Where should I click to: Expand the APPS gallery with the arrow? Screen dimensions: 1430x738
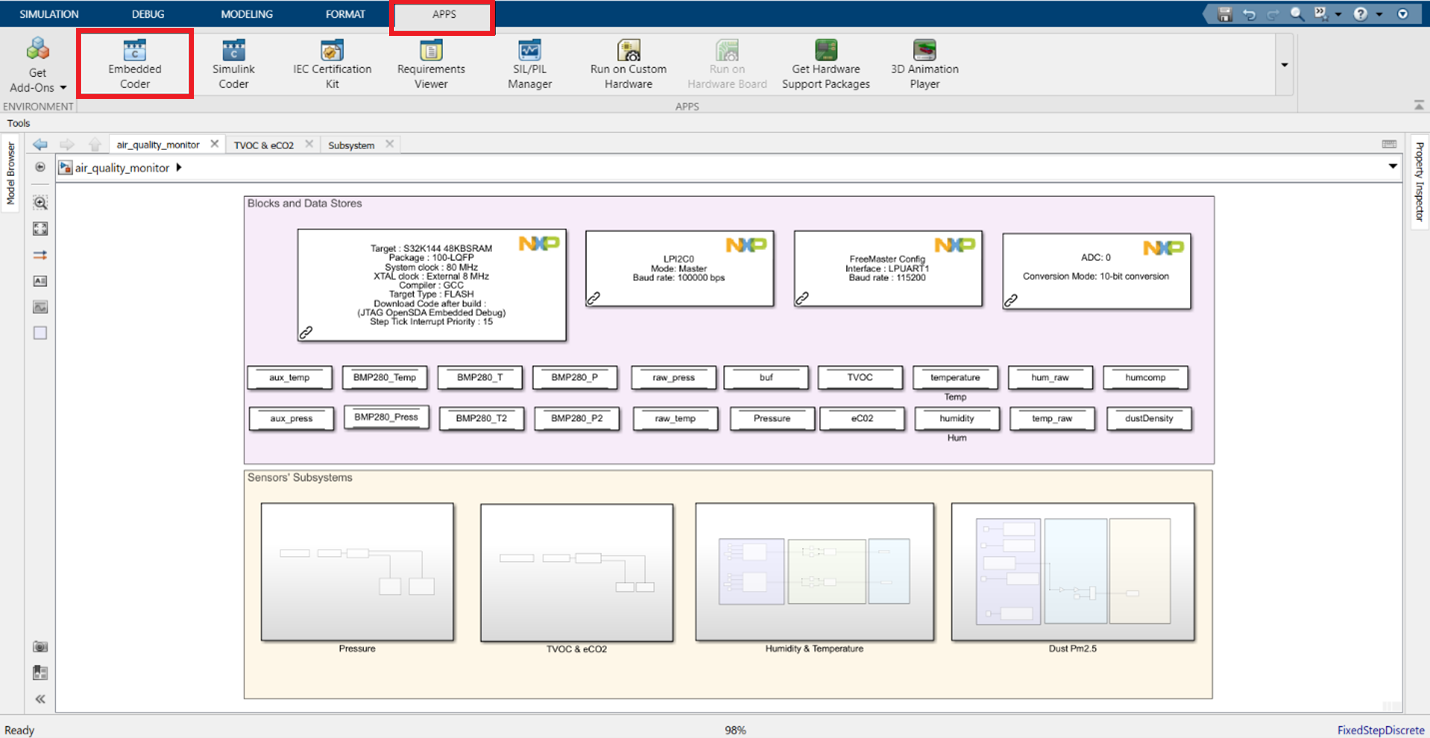(x=1283, y=63)
